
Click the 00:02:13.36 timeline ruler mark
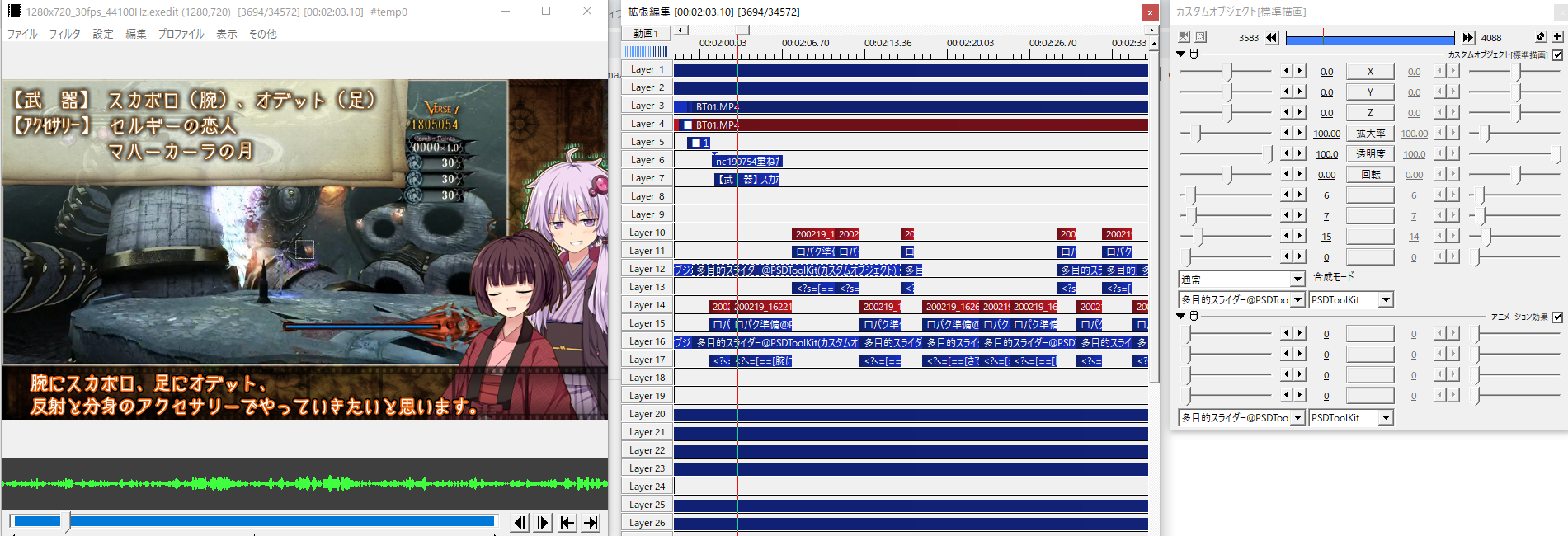pyautogui.click(x=888, y=43)
